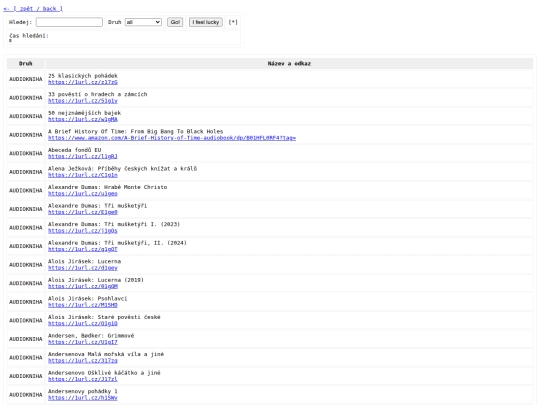
Task: Click AUDIOKNIHA cell in Abeceda fondů EU row
Action: pos(25,154)
